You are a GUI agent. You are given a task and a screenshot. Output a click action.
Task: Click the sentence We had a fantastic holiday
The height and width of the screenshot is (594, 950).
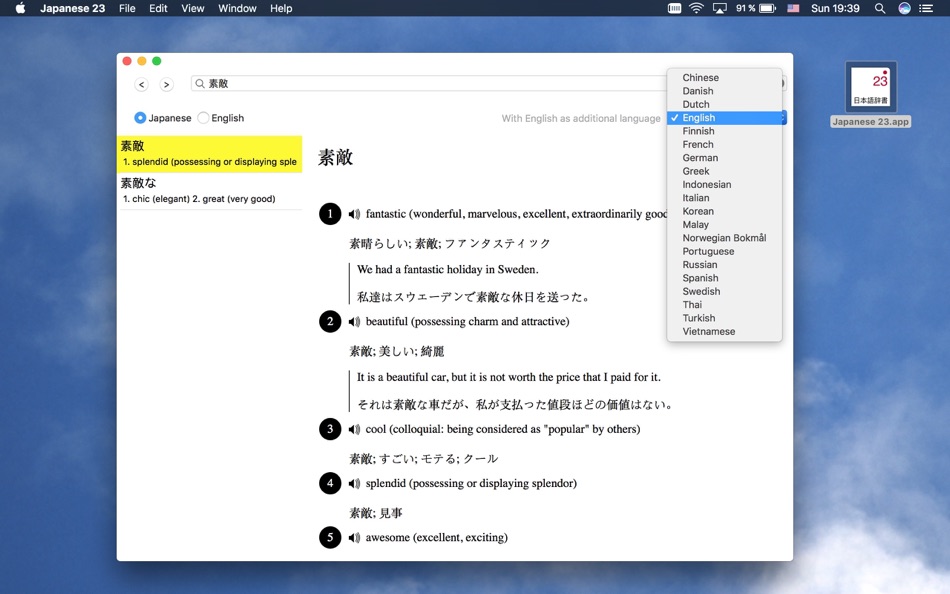point(448,270)
